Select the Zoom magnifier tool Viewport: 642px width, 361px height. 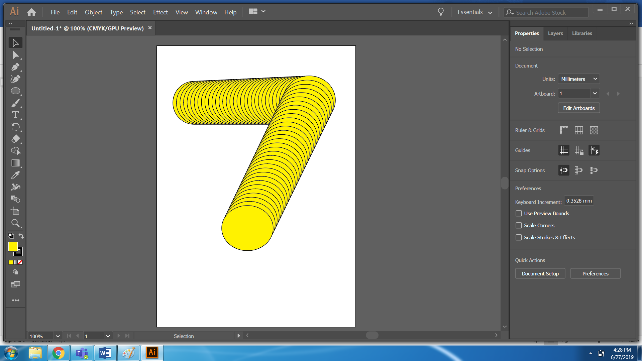(16, 223)
